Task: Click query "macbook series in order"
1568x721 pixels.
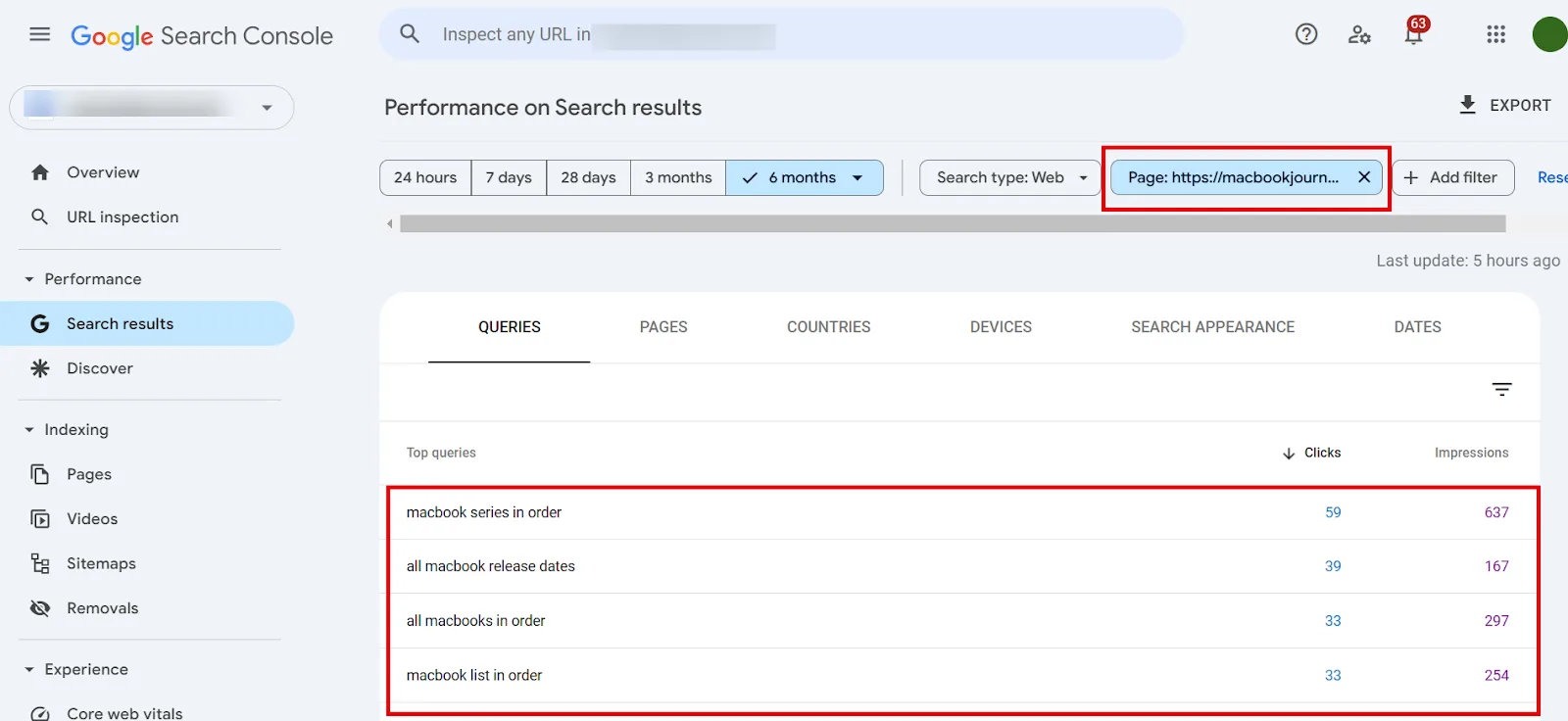Action: pos(484,512)
